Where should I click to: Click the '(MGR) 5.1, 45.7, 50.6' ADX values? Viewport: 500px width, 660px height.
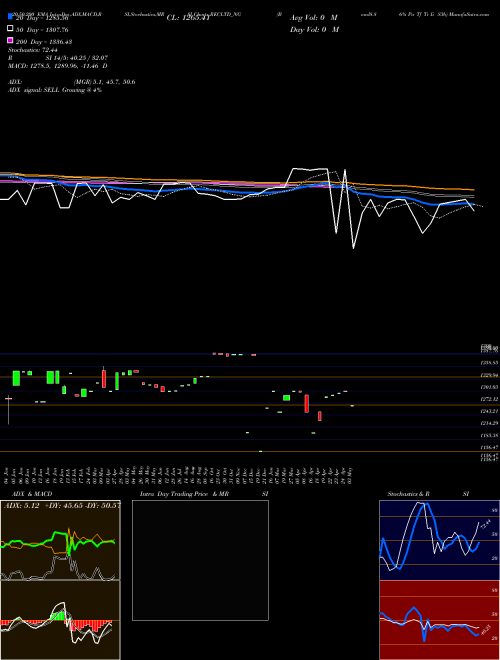pyautogui.click(x=104, y=82)
